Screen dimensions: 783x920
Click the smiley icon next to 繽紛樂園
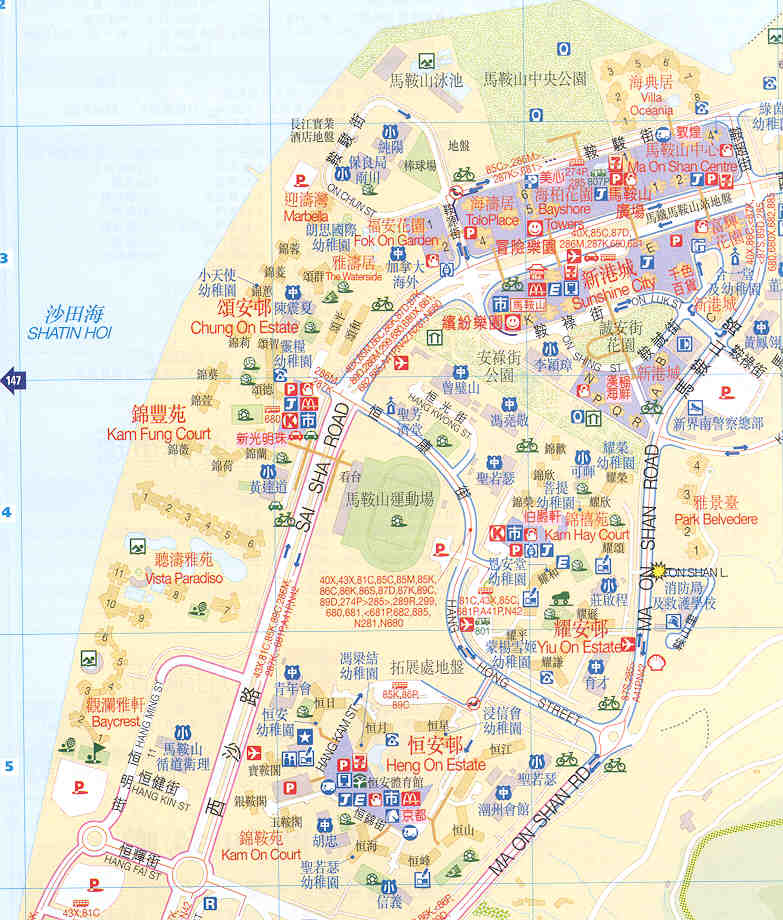(512, 322)
